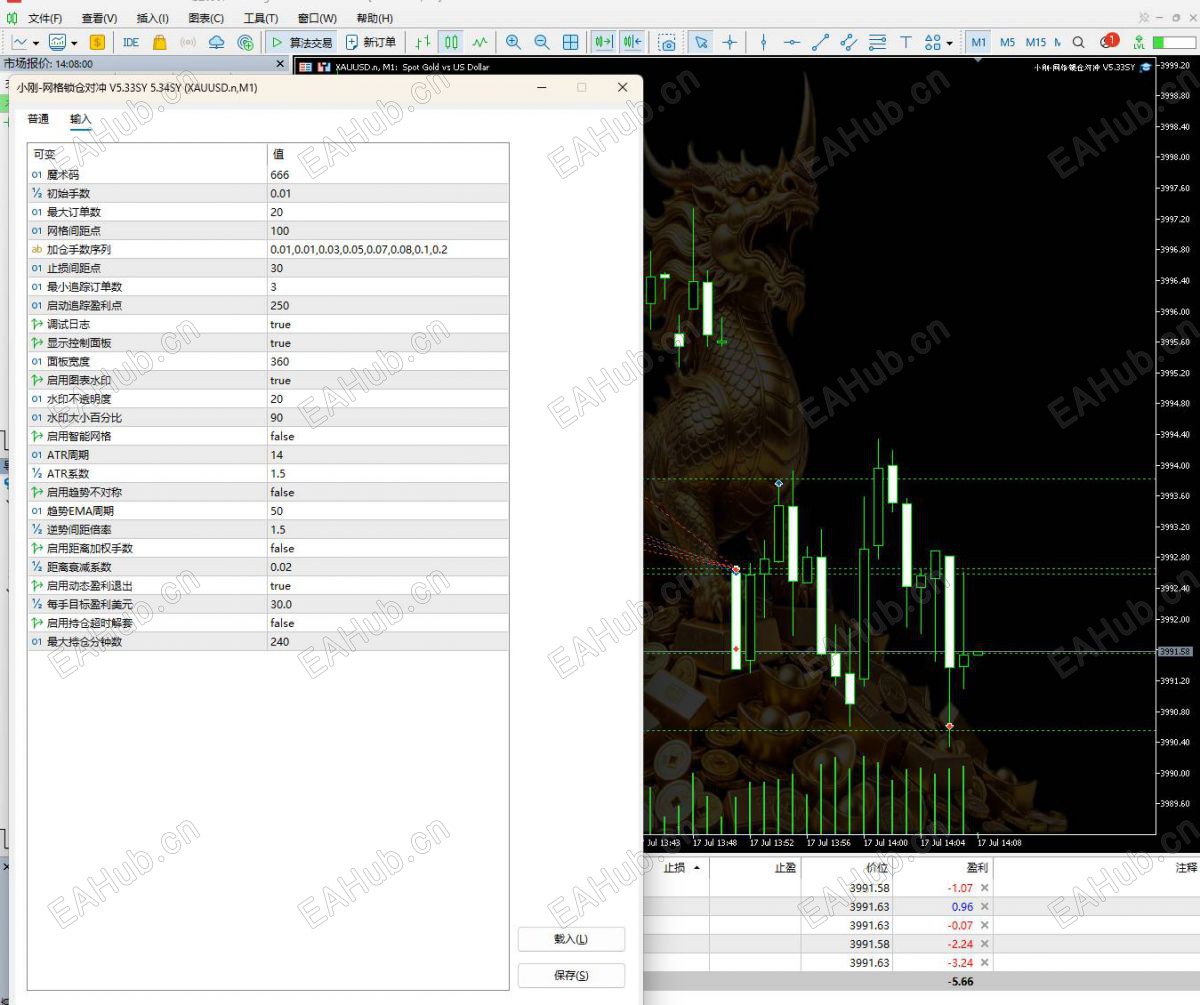Close the trade with profit 0.96
This screenshot has height=1005, width=1200.
[x=984, y=907]
